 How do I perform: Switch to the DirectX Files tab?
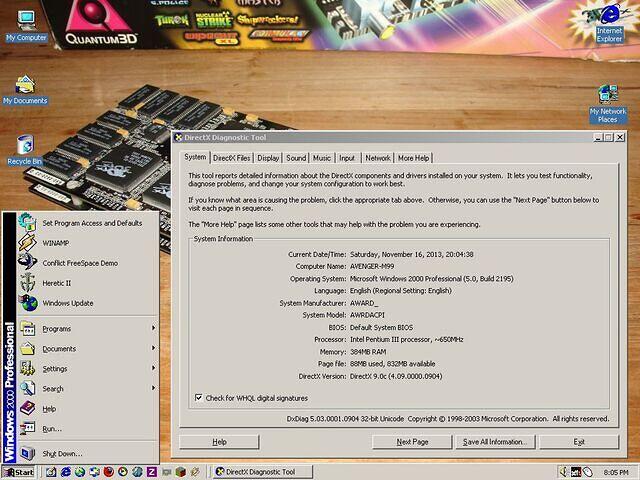tap(231, 158)
